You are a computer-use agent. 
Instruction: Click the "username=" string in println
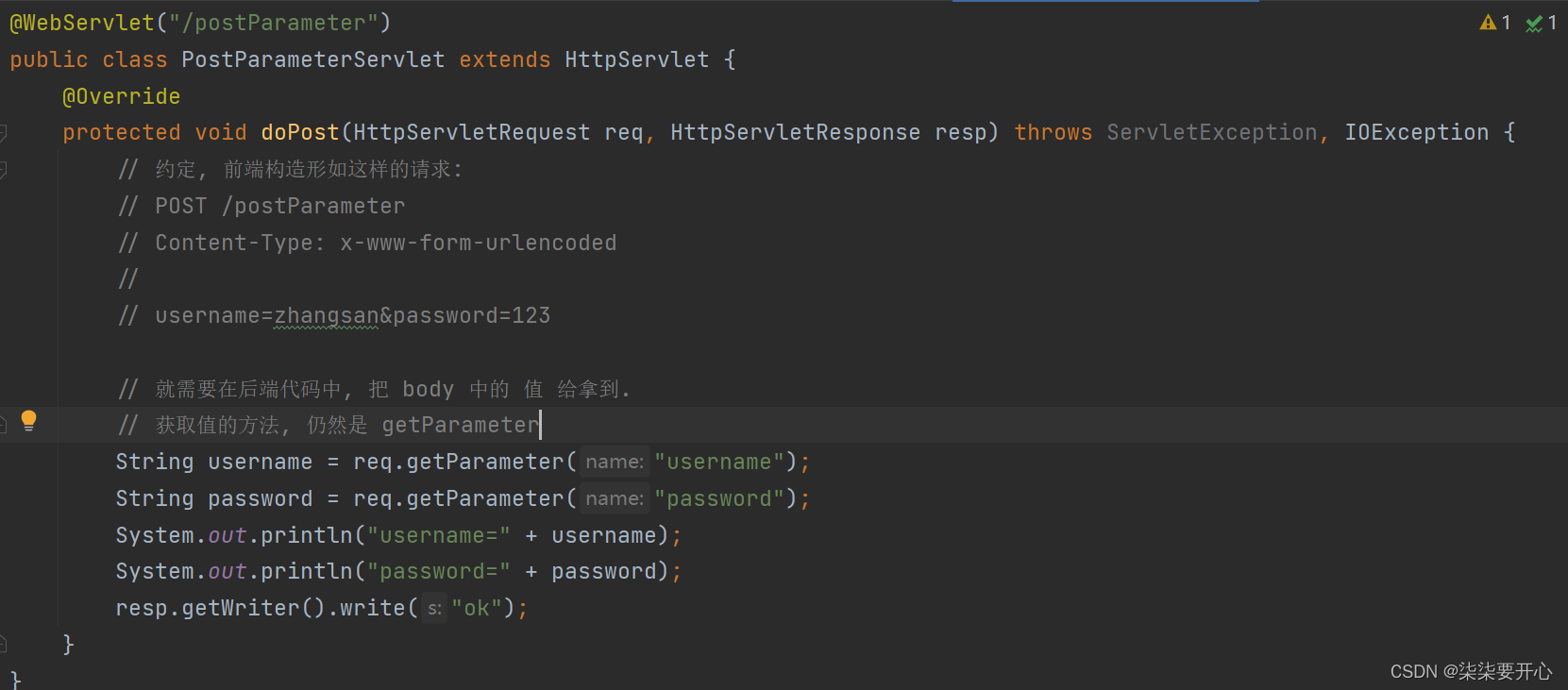pyautogui.click(x=439, y=535)
